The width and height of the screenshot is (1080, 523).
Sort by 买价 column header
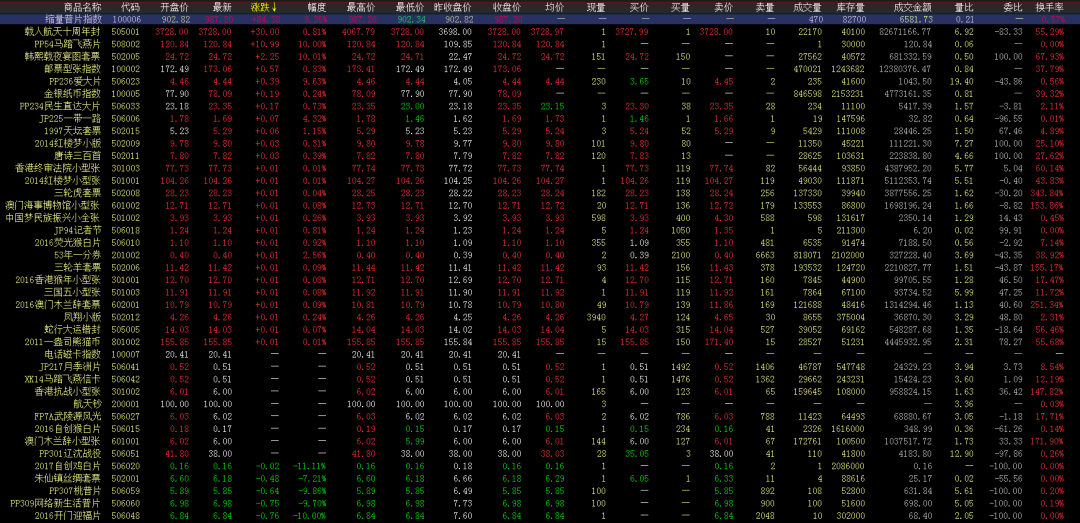pyautogui.click(x=638, y=8)
